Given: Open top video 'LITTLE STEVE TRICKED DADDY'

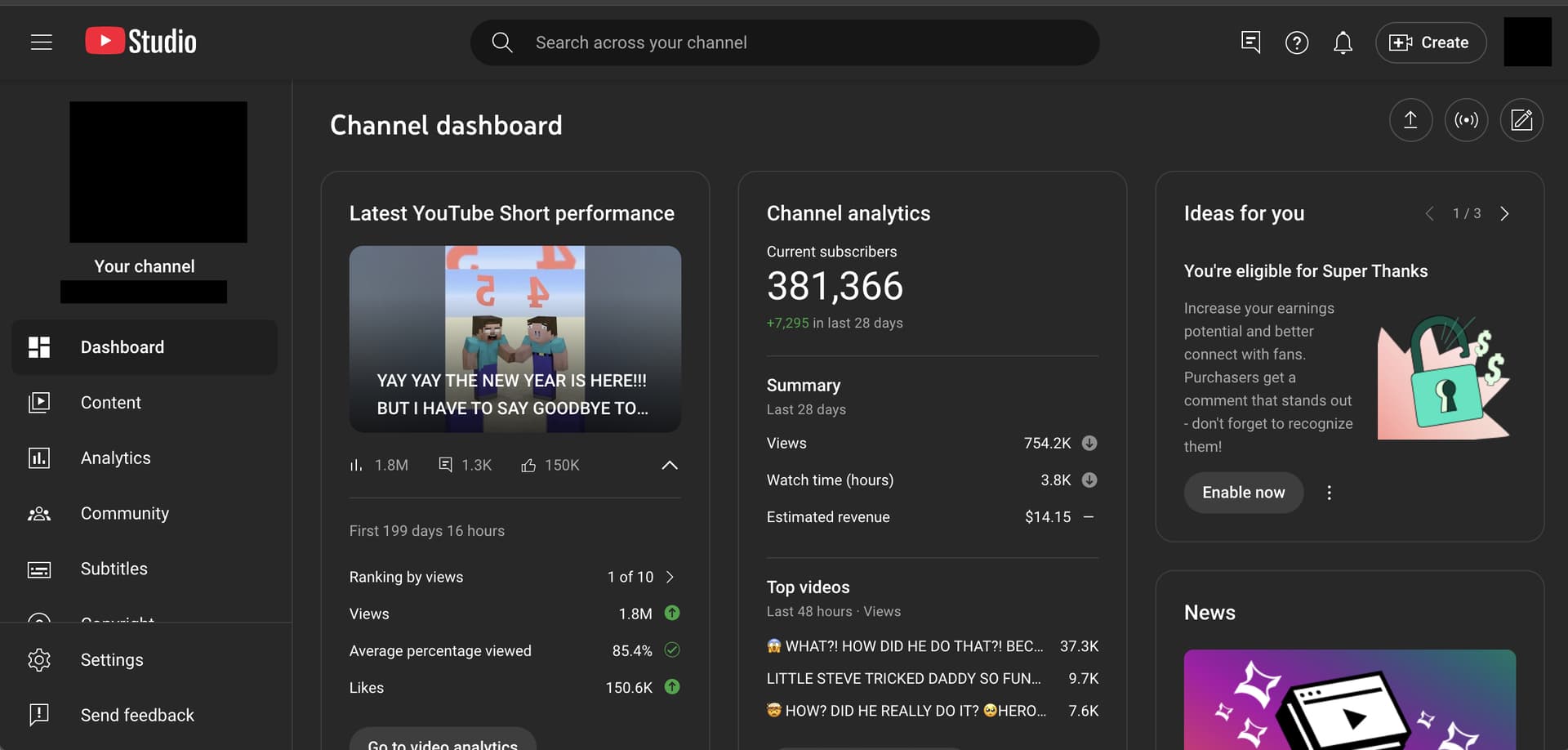Looking at the screenshot, I should tap(904, 679).
